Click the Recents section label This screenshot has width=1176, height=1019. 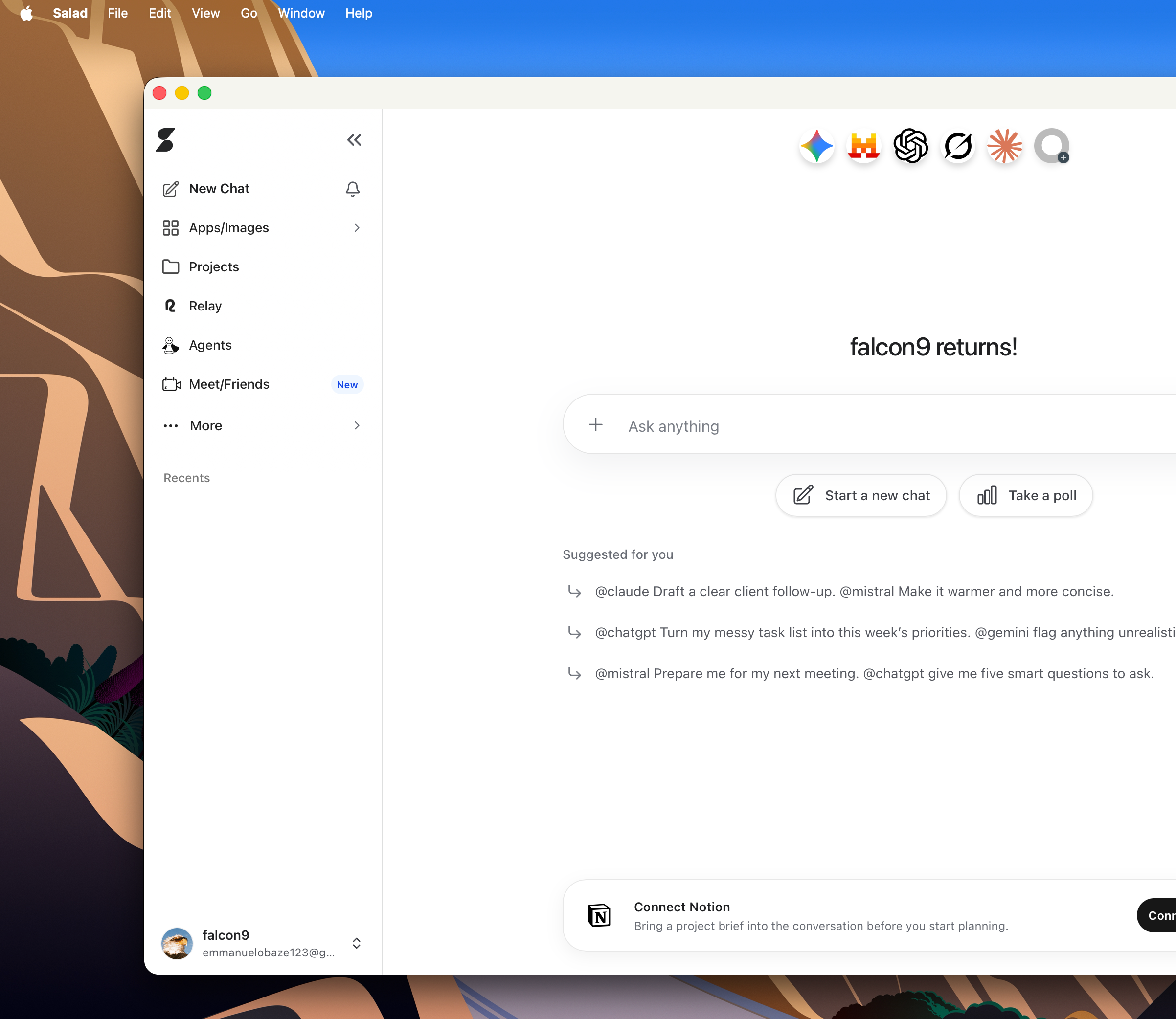[x=186, y=478]
